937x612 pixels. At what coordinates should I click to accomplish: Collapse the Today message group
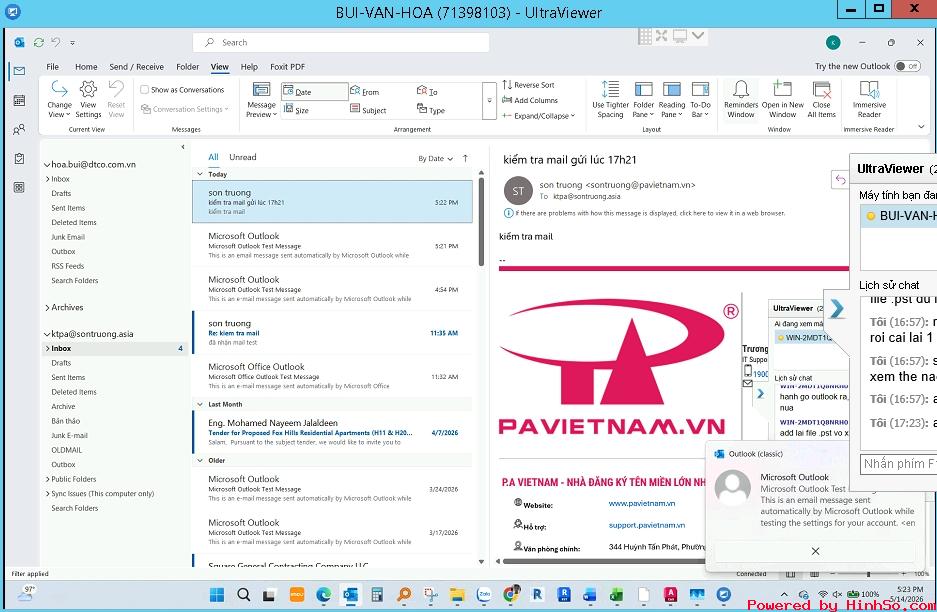coord(200,174)
